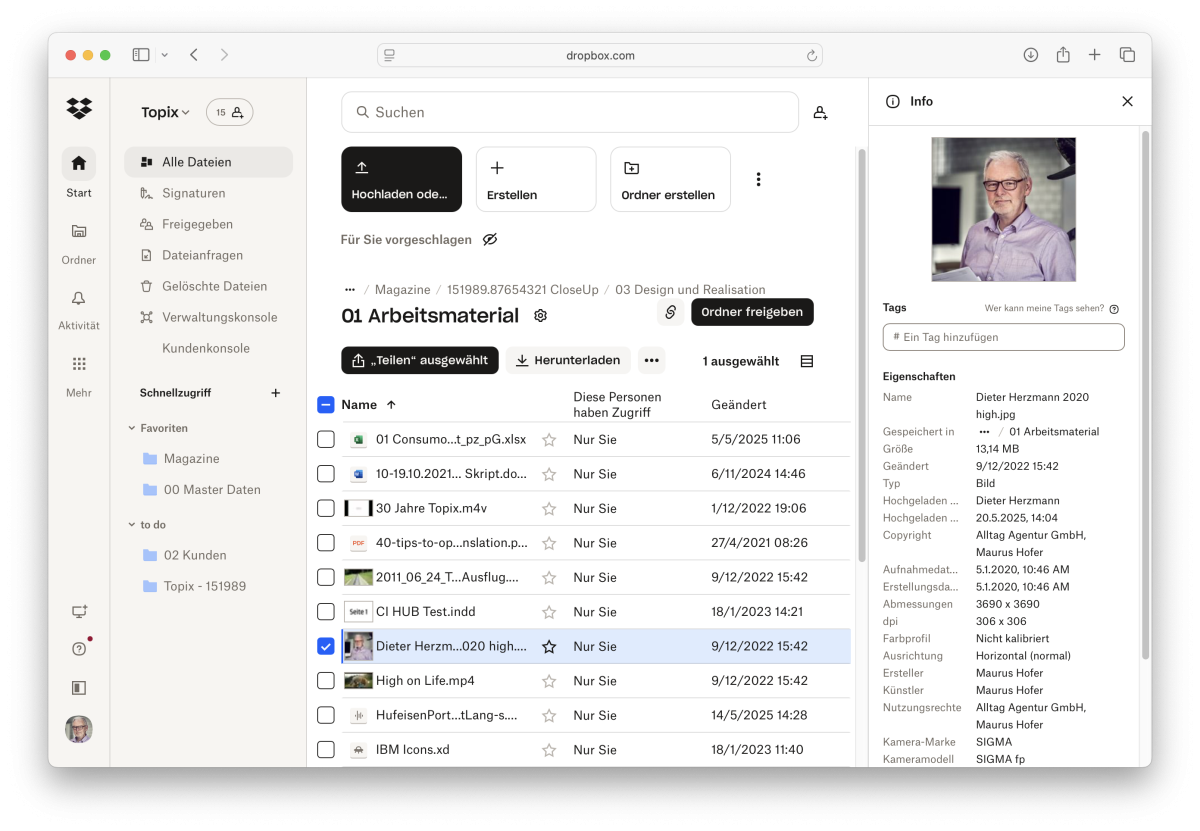Check the 30 Jahre Topix.m4v checkbox
The image size is (1200, 831).
326,508
